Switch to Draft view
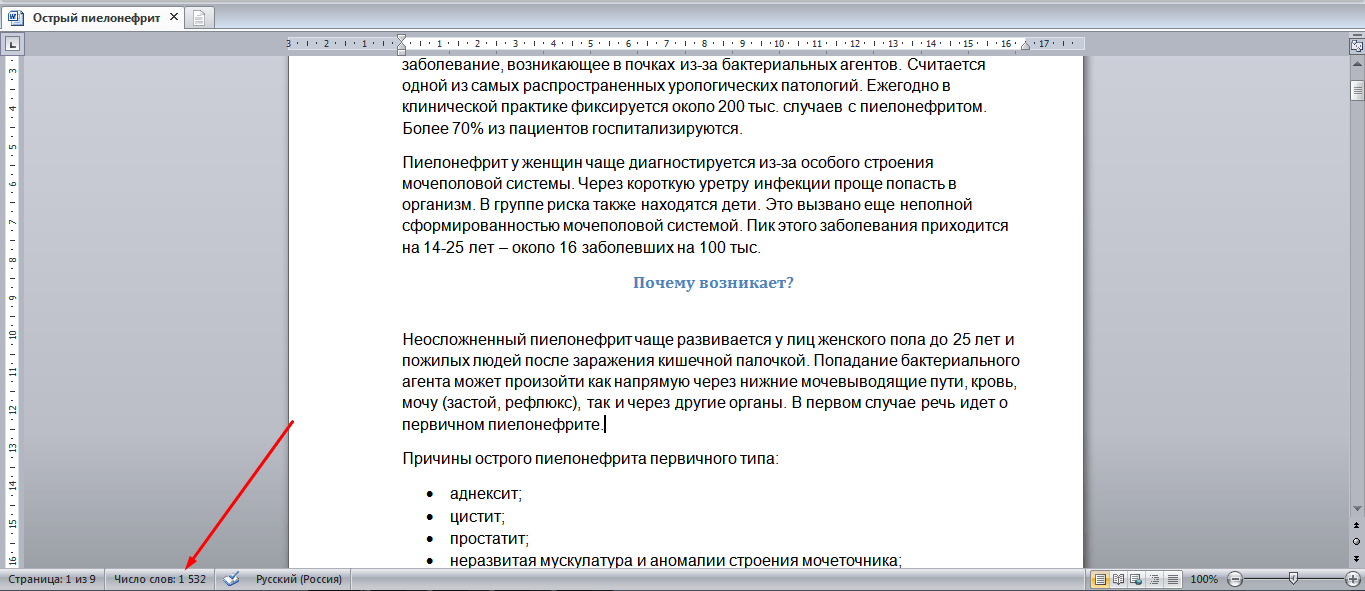1365x591 pixels. (x=1173, y=579)
